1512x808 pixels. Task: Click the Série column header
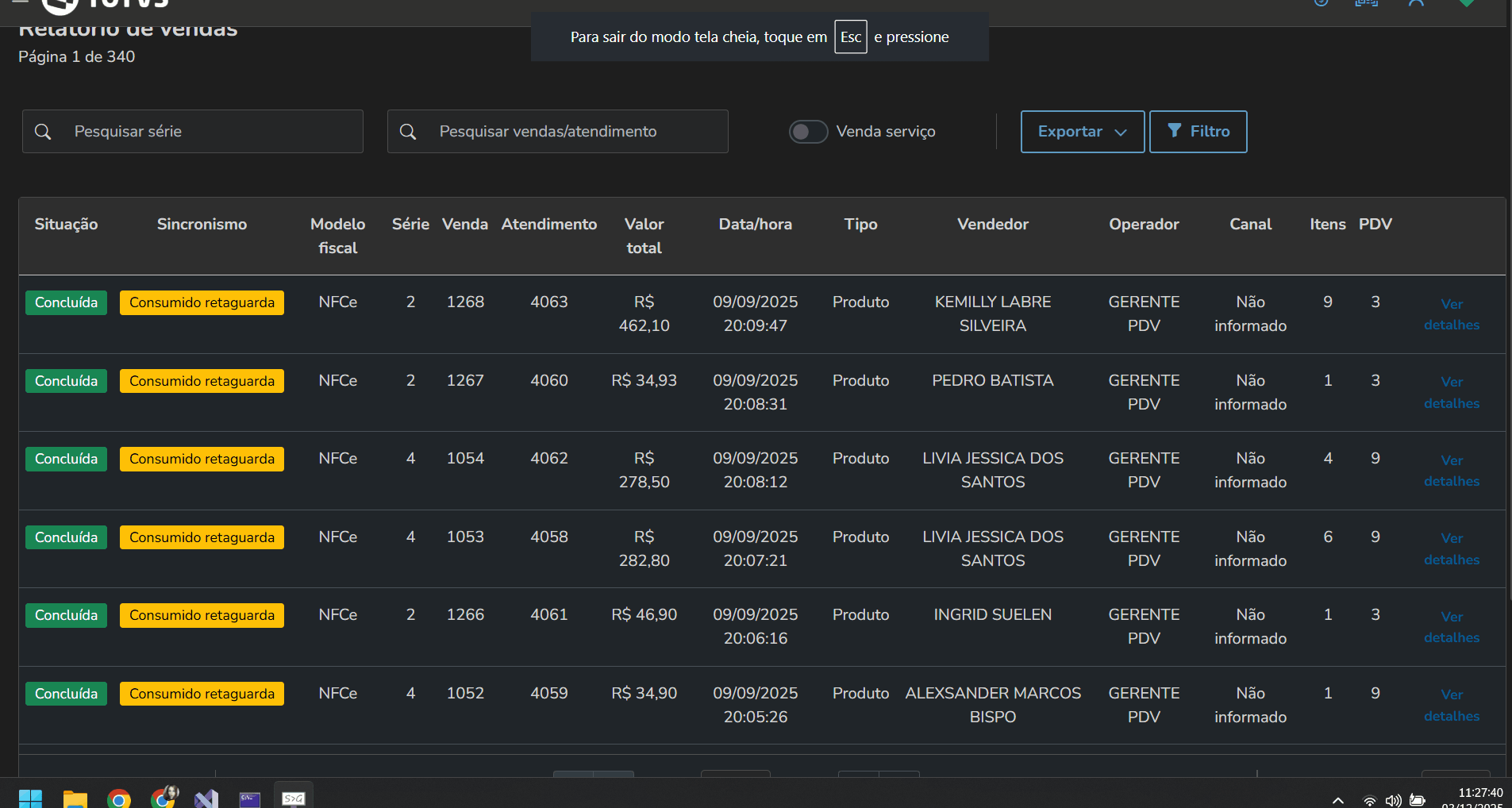(x=410, y=225)
